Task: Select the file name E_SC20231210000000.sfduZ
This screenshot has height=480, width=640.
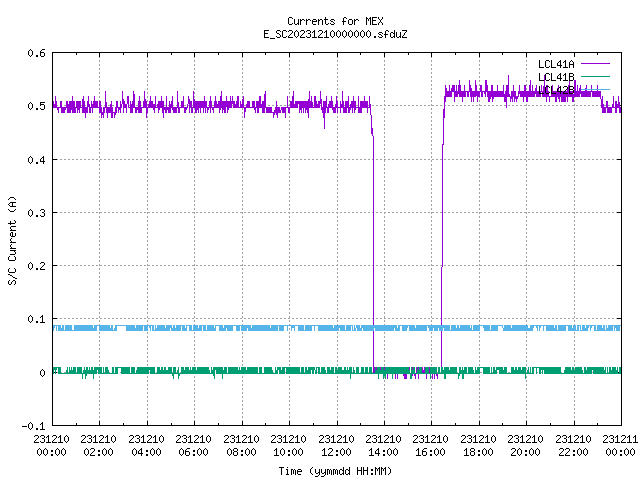Action: [335, 34]
